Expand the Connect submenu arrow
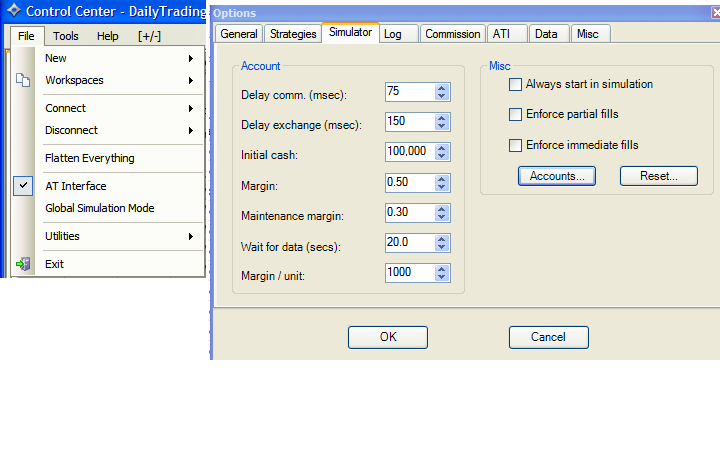Viewport: 720px width, 450px height. tap(191, 108)
